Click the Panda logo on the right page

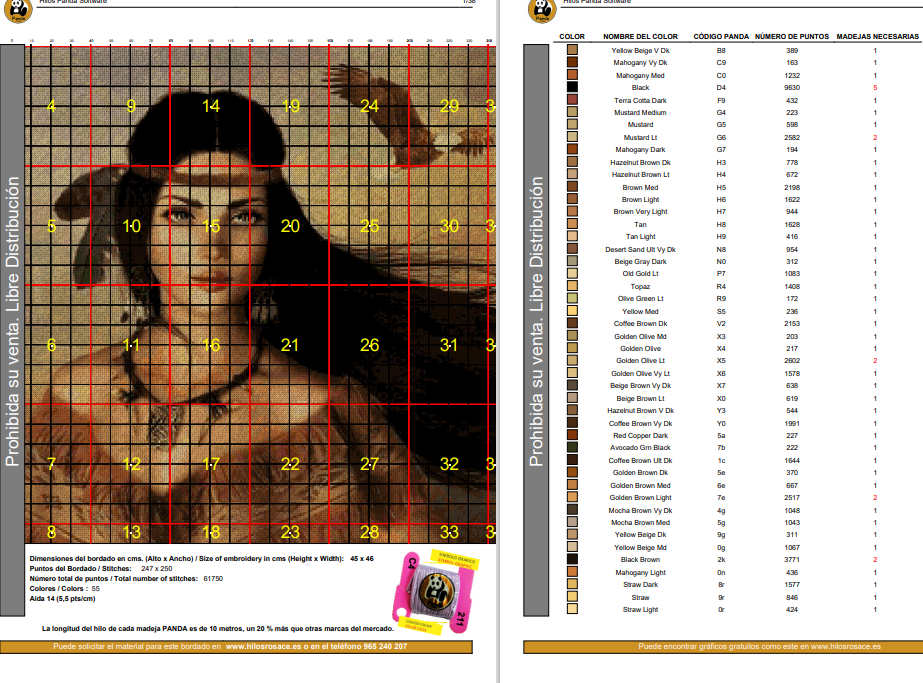point(542,10)
